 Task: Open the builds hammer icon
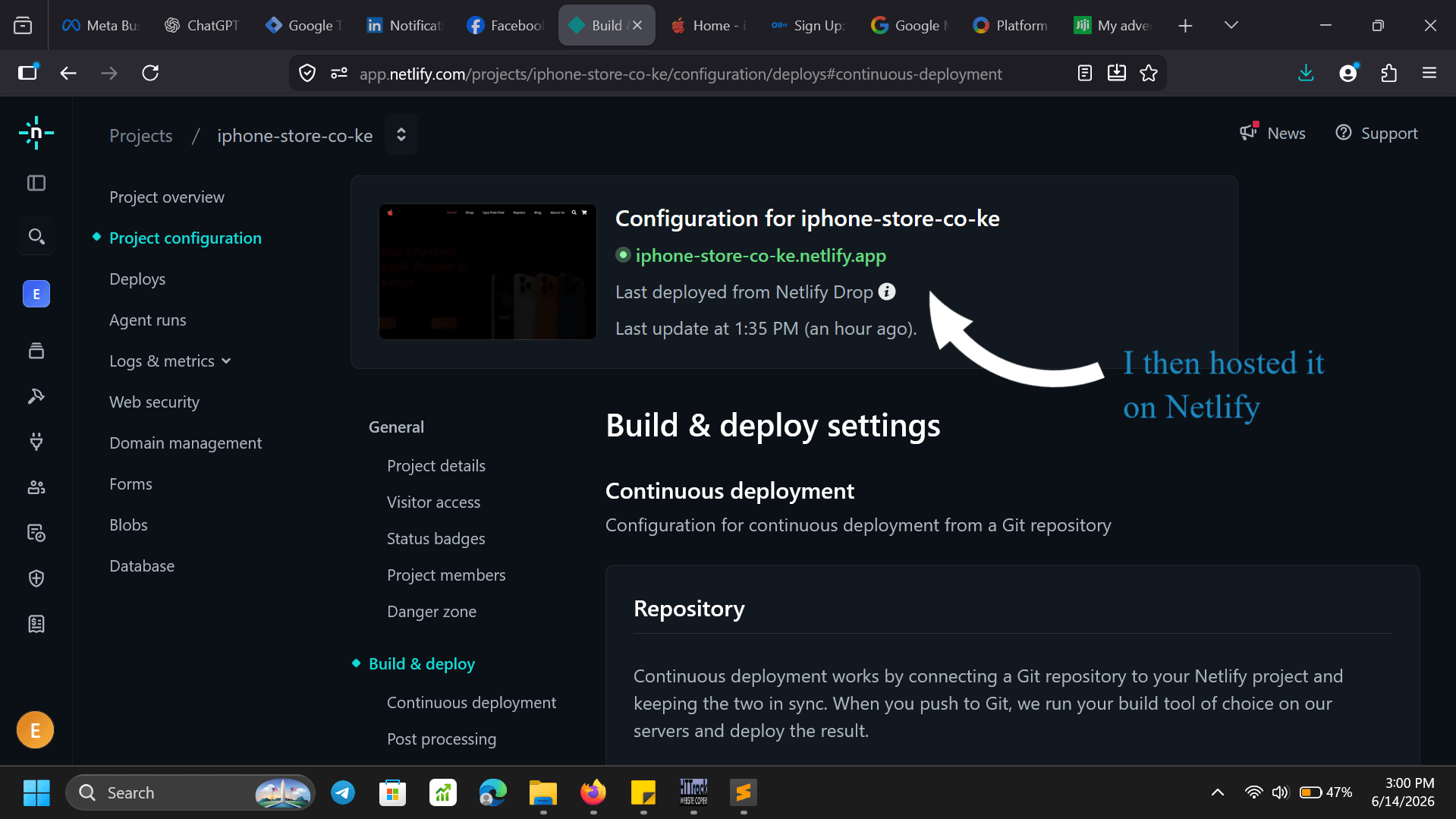pyautogui.click(x=36, y=396)
